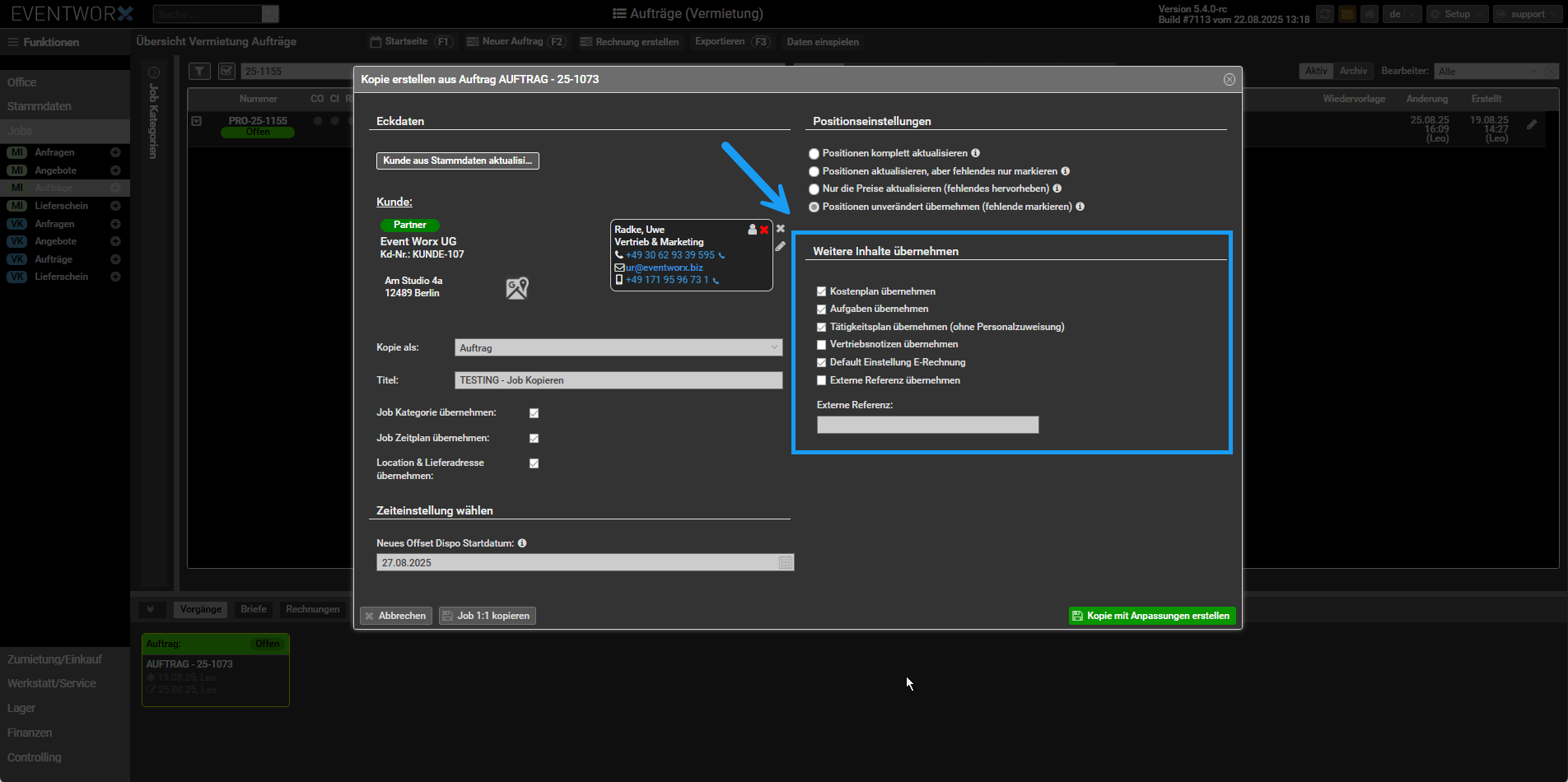Open the de language dropdown

pos(1402,14)
